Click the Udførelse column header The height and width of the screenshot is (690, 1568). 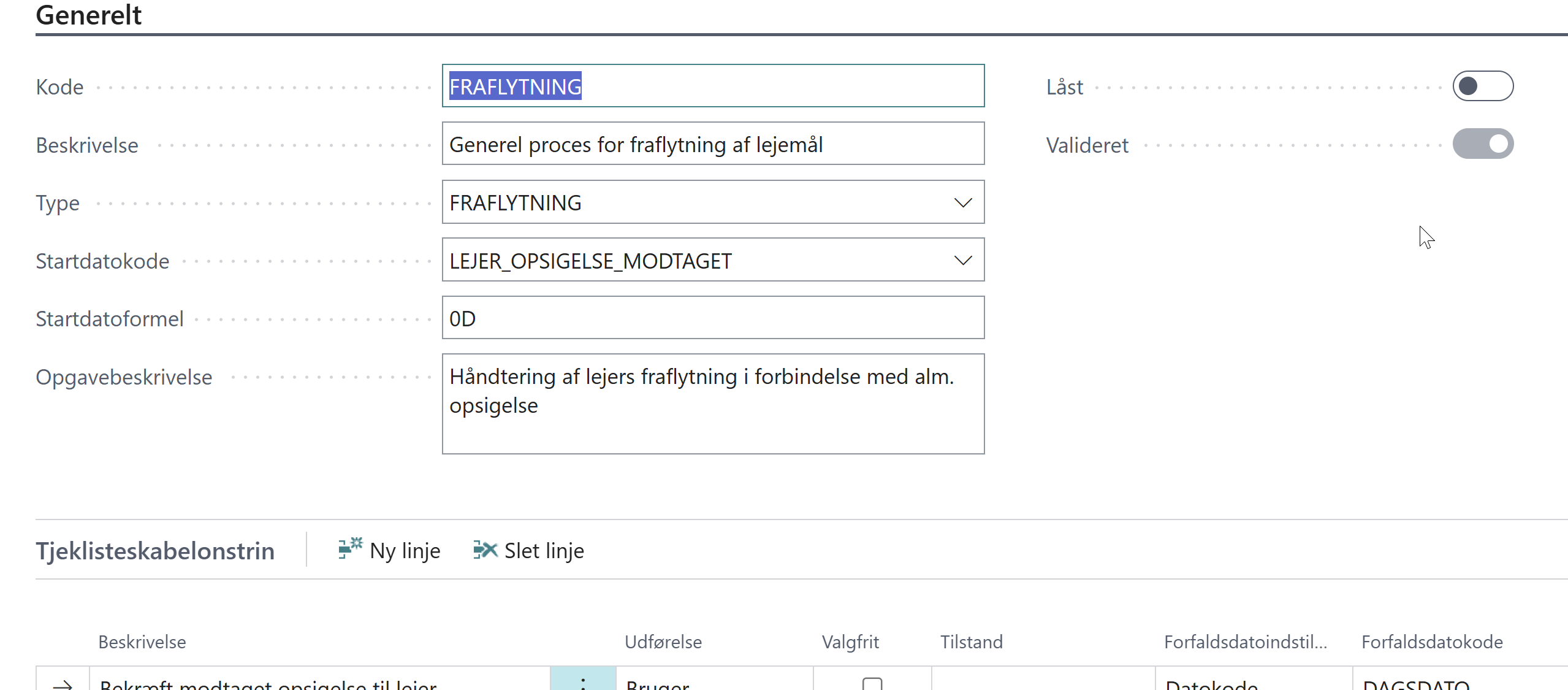click(x=663, y=642)
